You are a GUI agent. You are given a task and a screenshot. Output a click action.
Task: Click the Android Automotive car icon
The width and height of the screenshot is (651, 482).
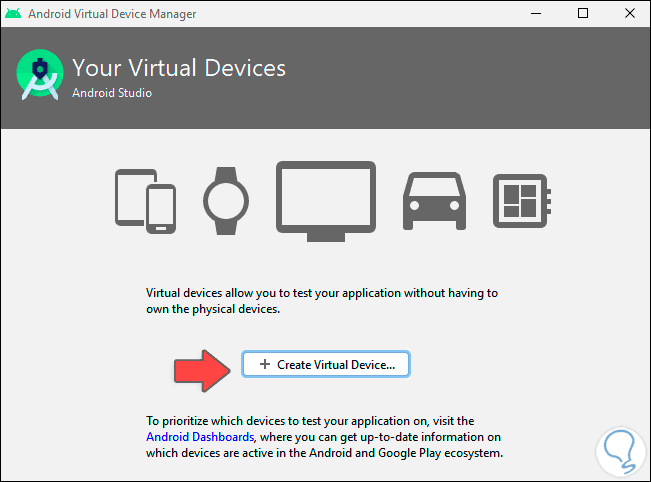pos(434,201)
